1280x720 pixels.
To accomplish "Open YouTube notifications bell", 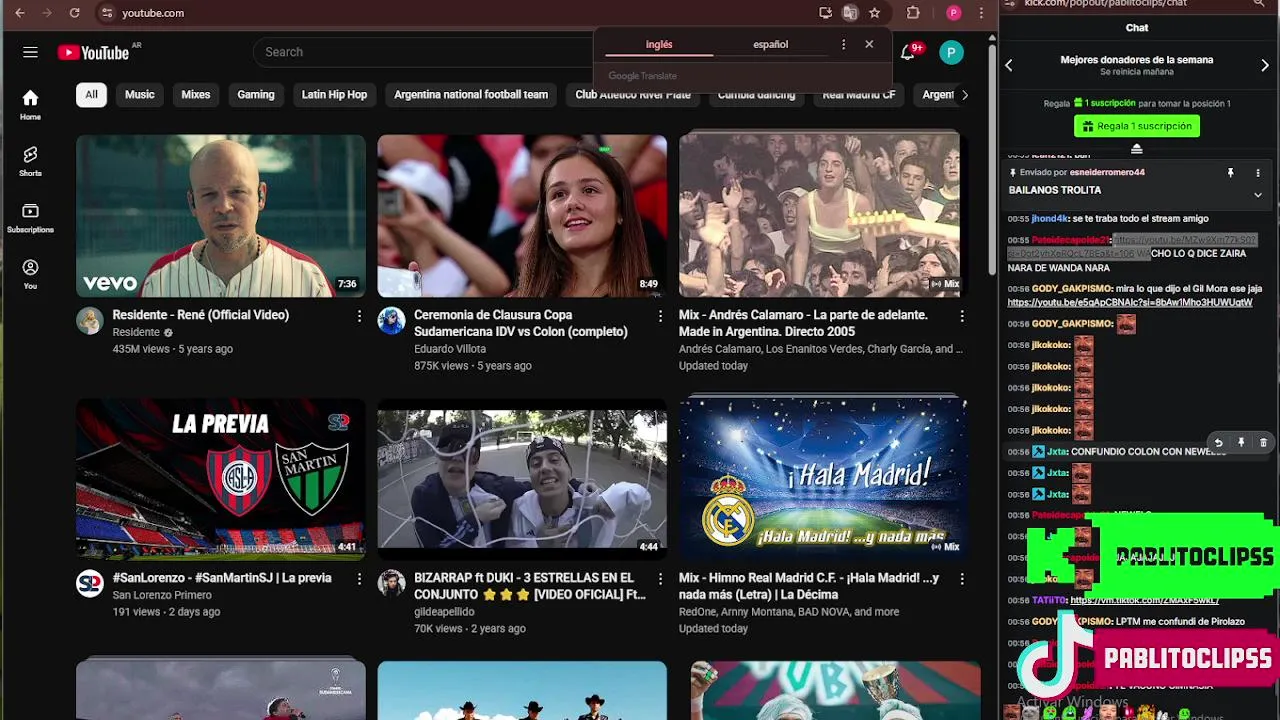I will pyautogui.click(x=908, y=52).
